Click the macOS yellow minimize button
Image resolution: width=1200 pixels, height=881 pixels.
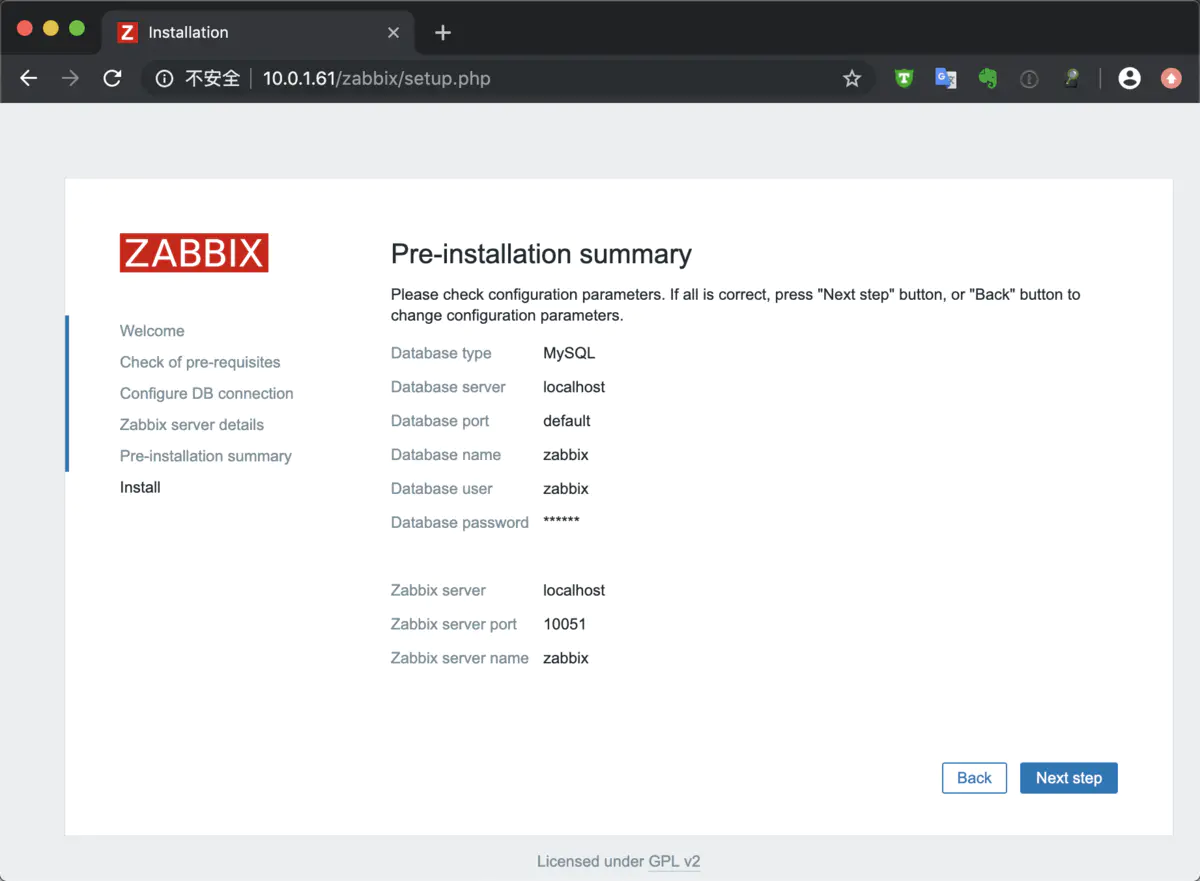(x=51, y=28)
